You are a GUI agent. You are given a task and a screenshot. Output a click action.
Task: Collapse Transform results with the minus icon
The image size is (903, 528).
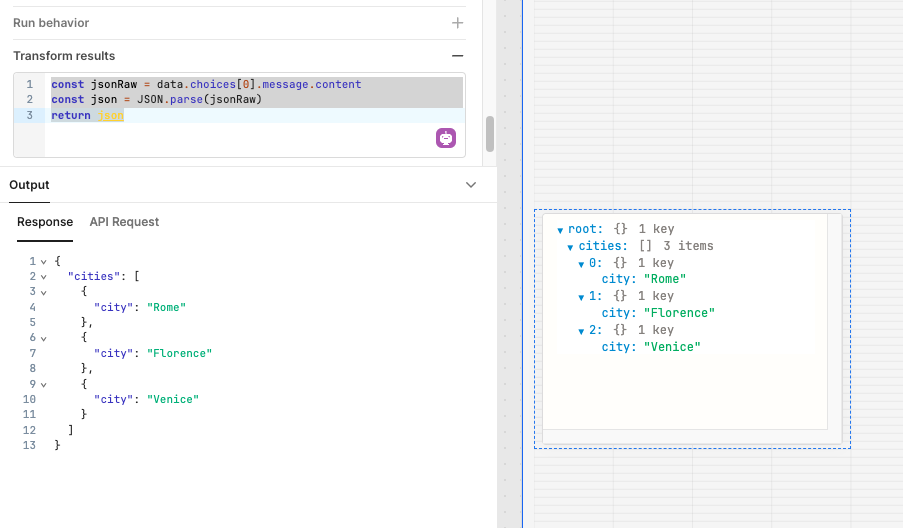457,56
